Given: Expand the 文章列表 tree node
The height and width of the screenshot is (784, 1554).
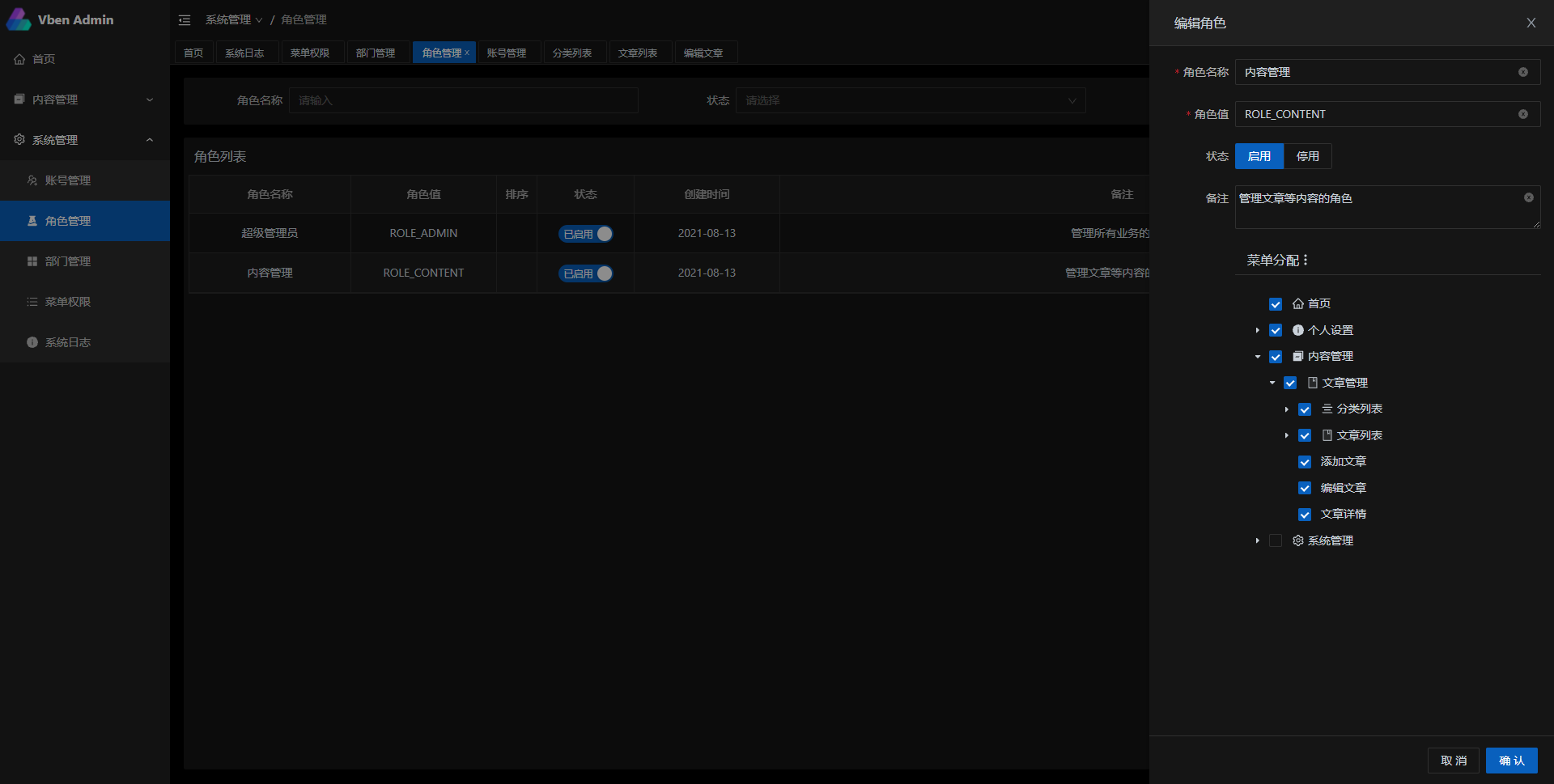Looking at the screenshot, I should [1287, 435].
